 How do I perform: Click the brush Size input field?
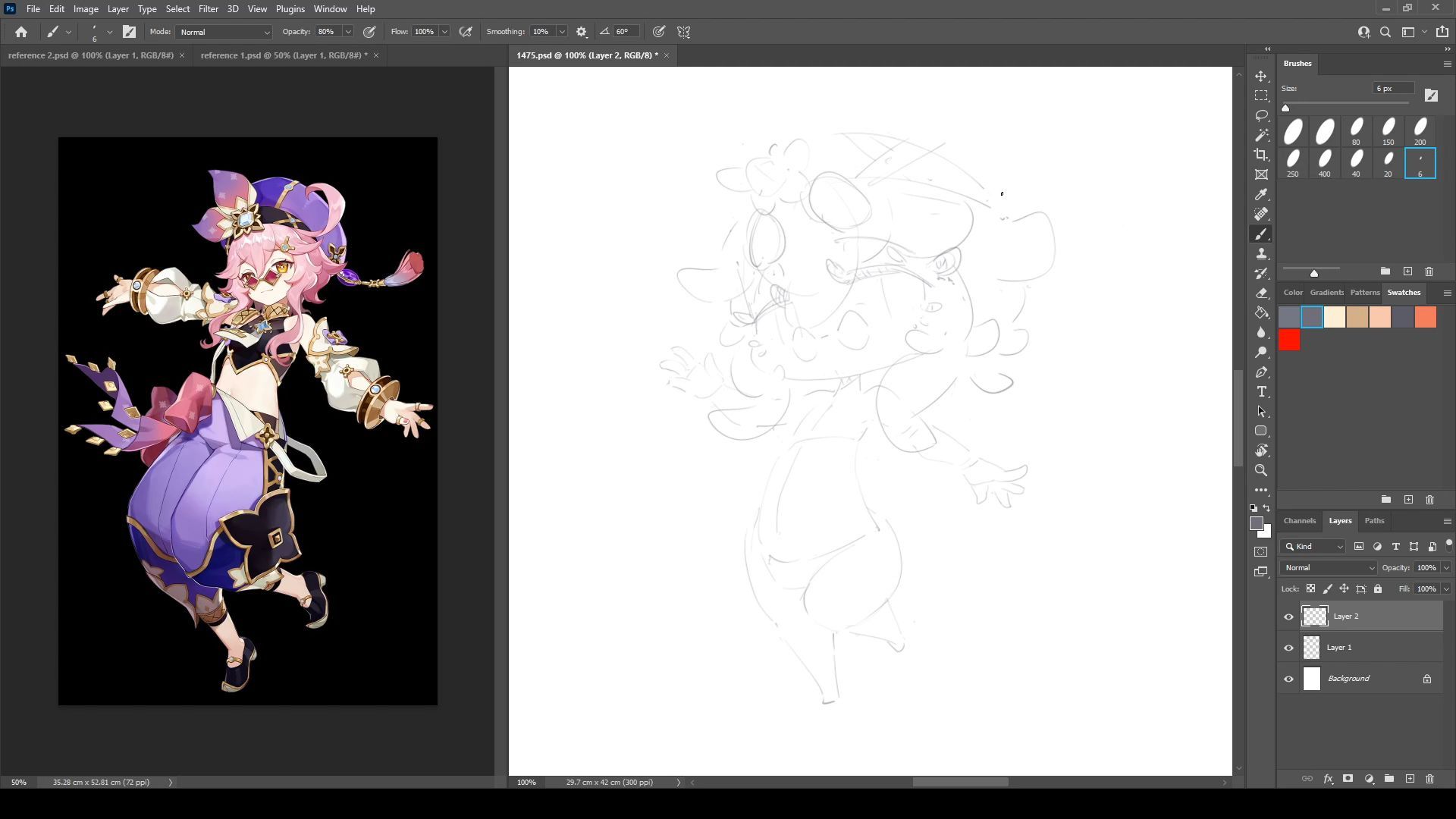[1394, 89]
